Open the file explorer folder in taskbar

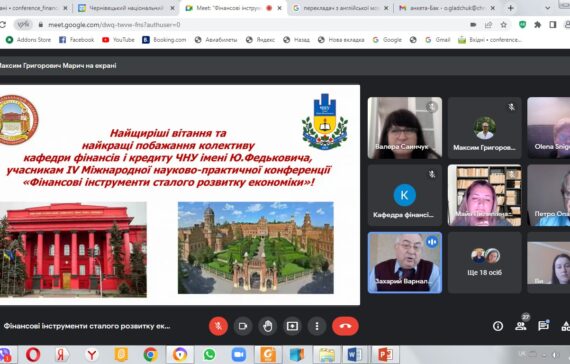327,354
